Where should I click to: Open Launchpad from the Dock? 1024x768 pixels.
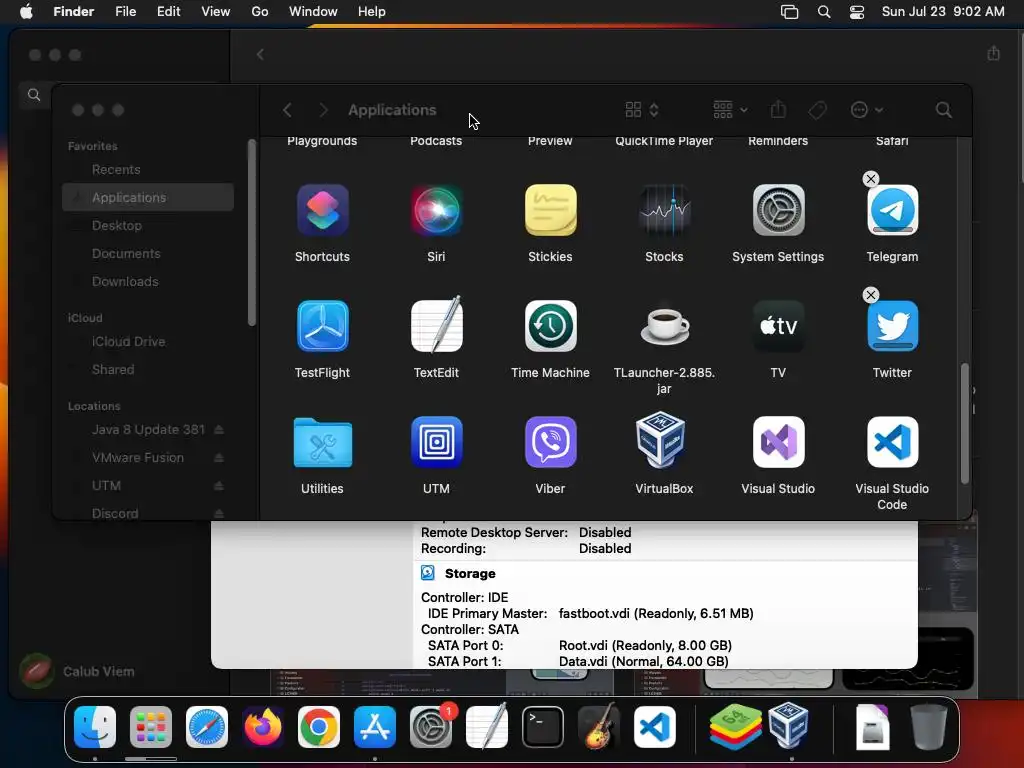tap(151, 727)
